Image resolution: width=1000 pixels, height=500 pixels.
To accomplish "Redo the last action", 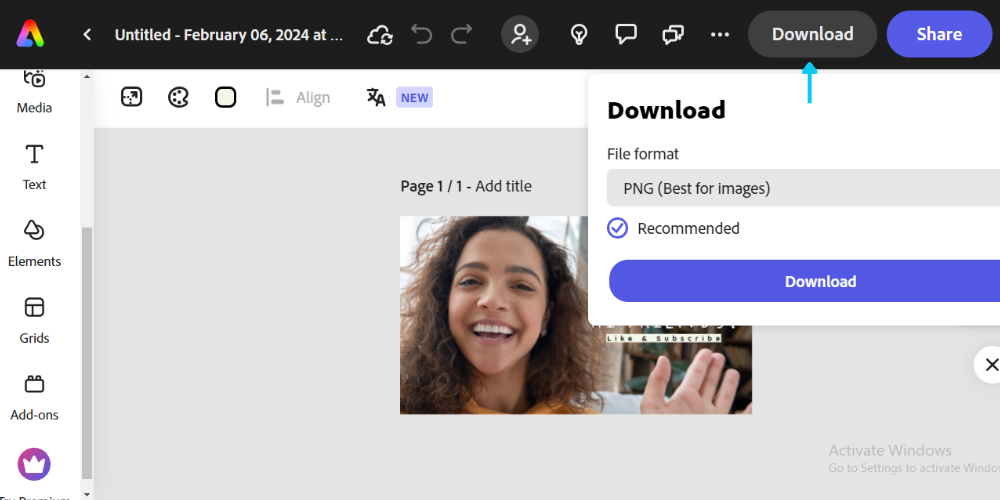I will point(461,35).
